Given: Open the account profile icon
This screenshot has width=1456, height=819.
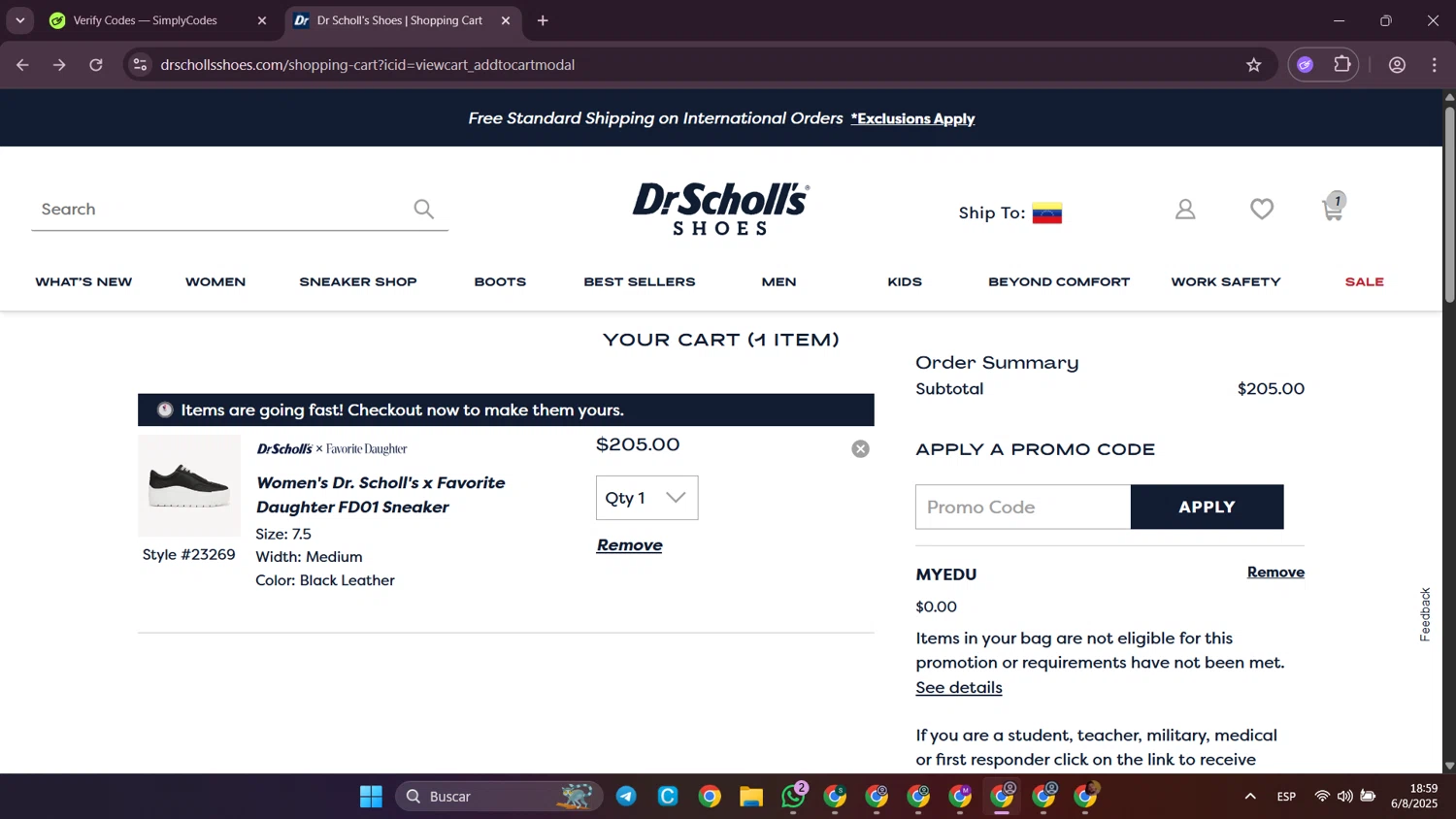Looking at the screenshot, I should (1185, 209).
